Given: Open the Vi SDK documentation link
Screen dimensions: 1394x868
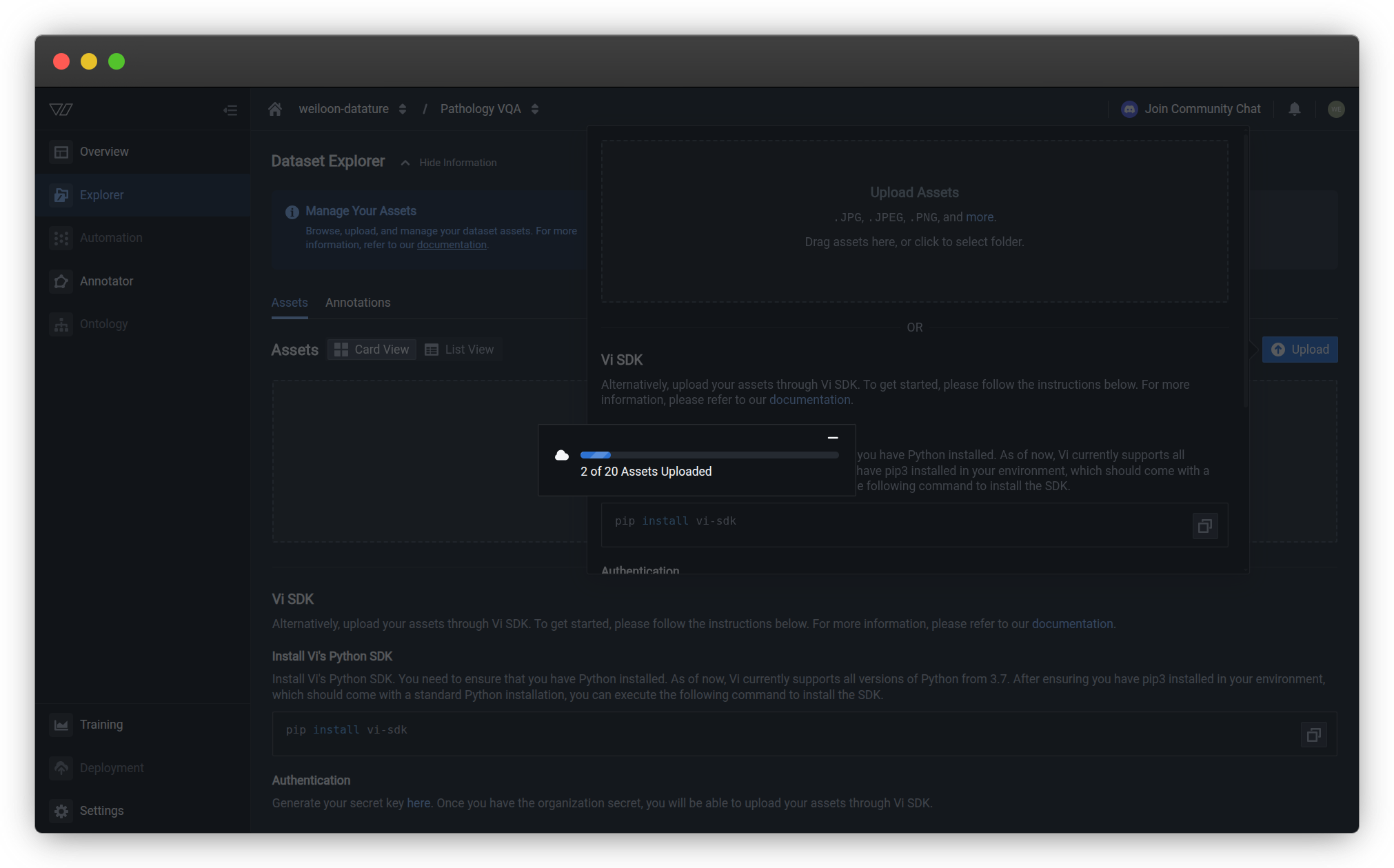Looking at the screenshot, I should pos(810,399).
